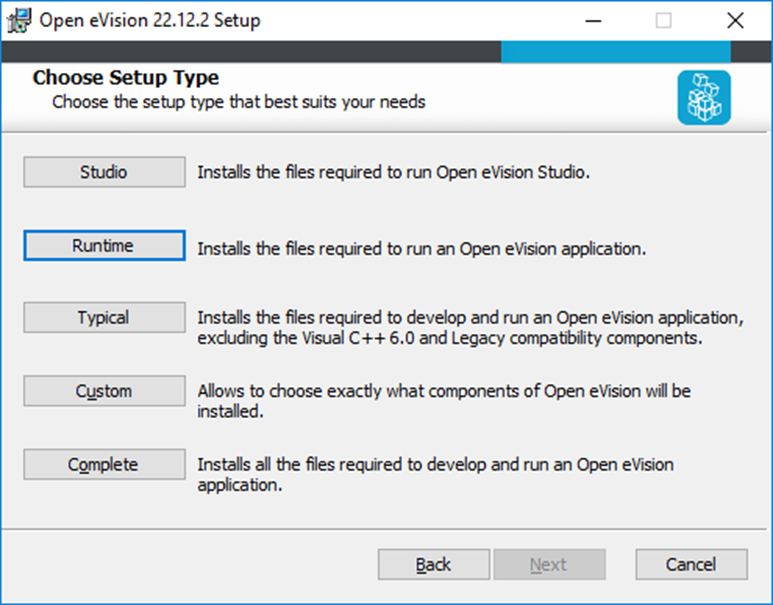Pick the Typical installation option
This screenshot has height=605, width=773.
[104, 318]
